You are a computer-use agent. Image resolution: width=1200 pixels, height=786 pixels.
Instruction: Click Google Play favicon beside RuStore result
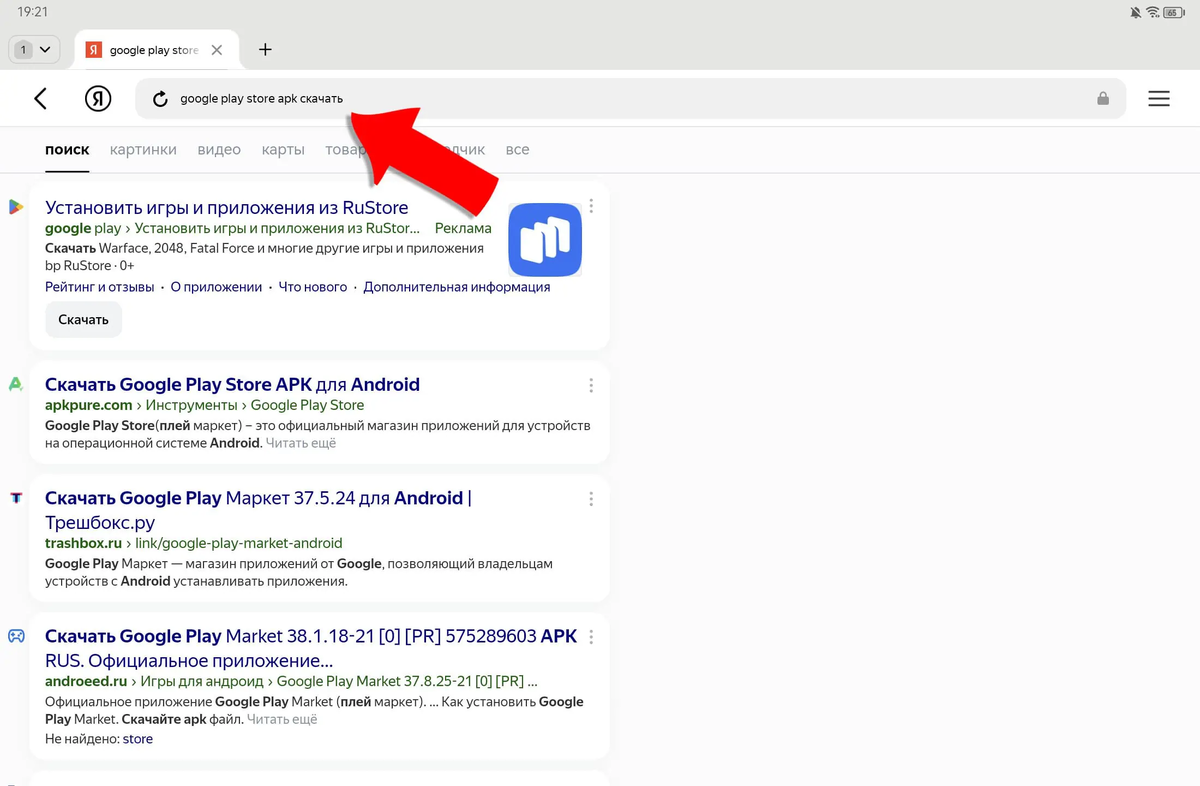pyautogui.click(x=15, y=207)
